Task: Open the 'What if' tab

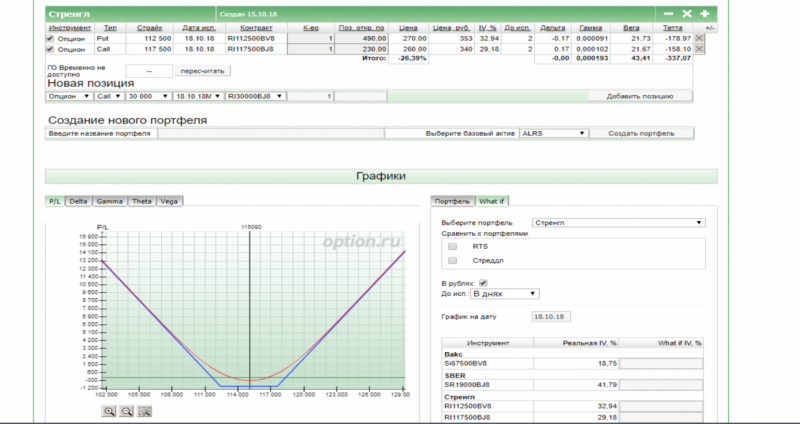Action: [x=491, y=201]
